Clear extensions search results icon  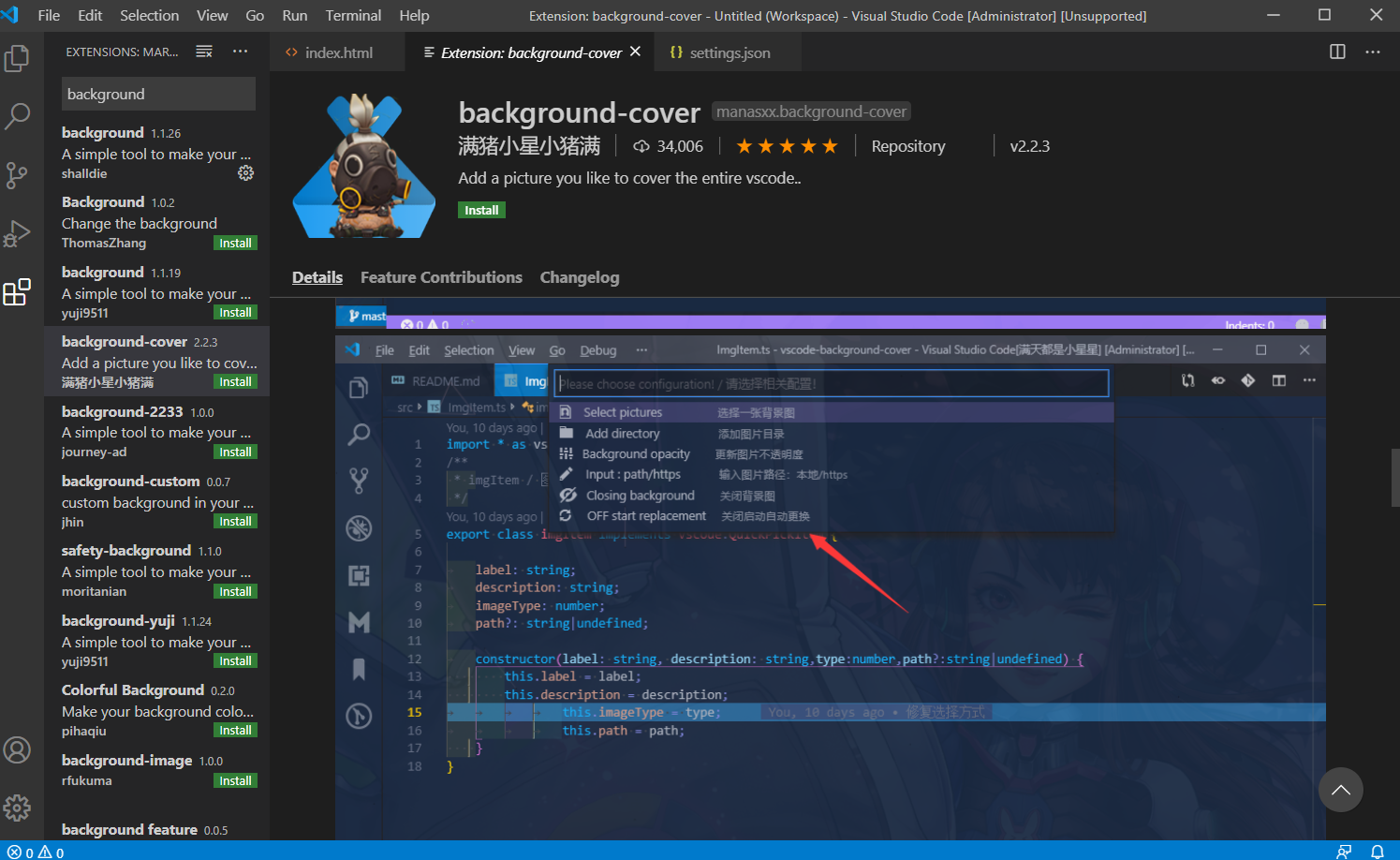tap(204, 52)
